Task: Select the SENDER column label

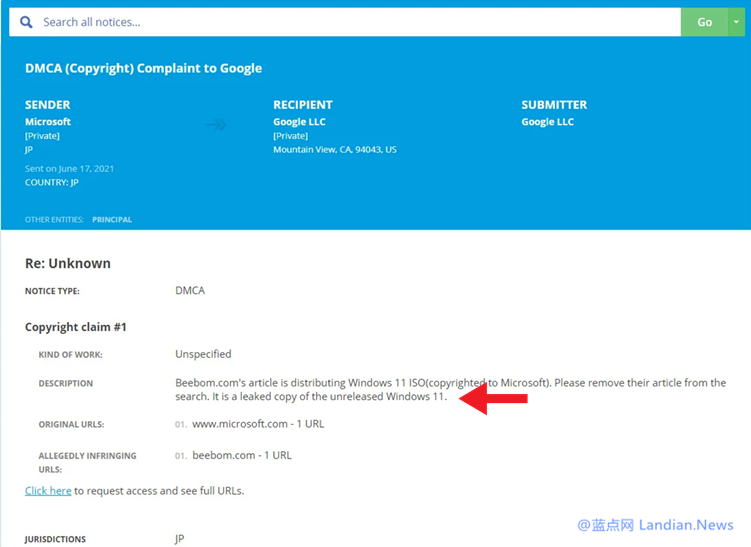Action: pyautogui.click(x=47, y=105)
